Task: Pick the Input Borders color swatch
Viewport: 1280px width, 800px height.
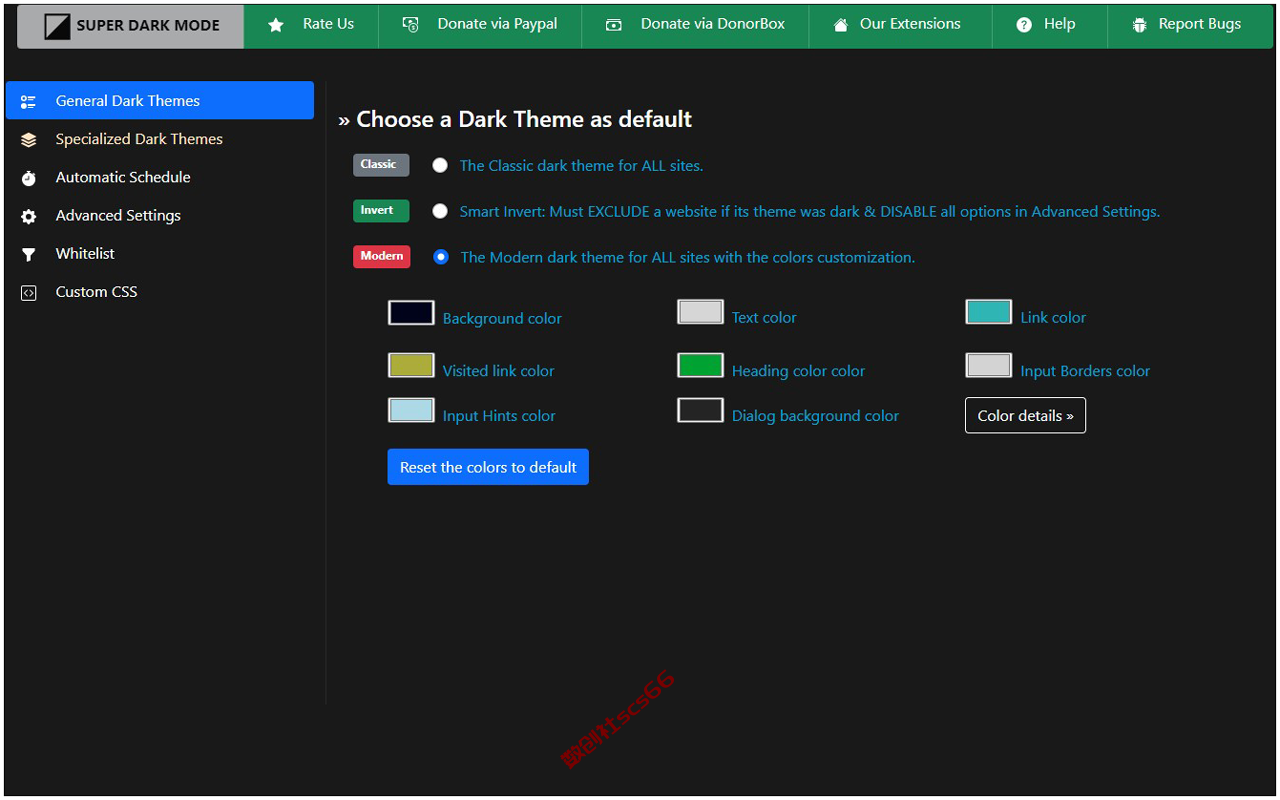Action: click(989, 365)
